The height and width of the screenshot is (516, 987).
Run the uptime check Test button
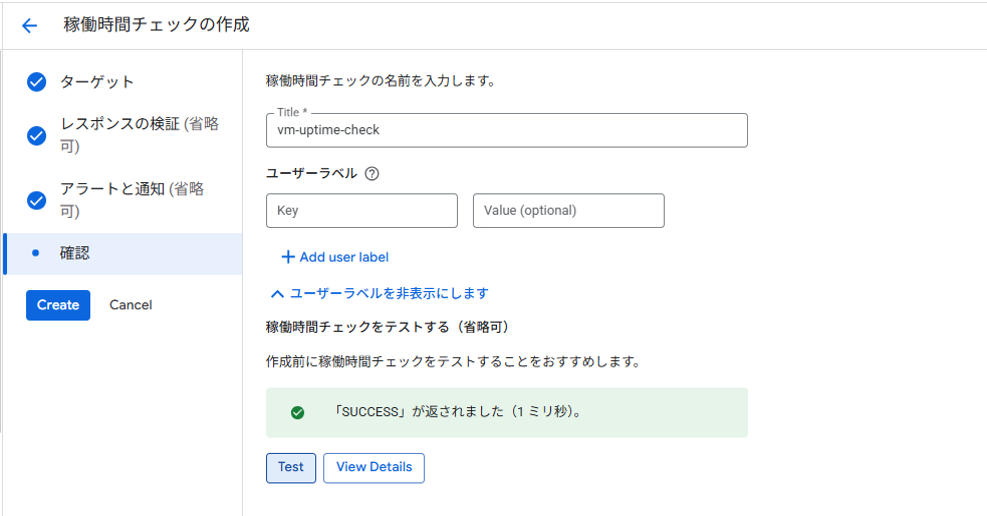point(291,468)
